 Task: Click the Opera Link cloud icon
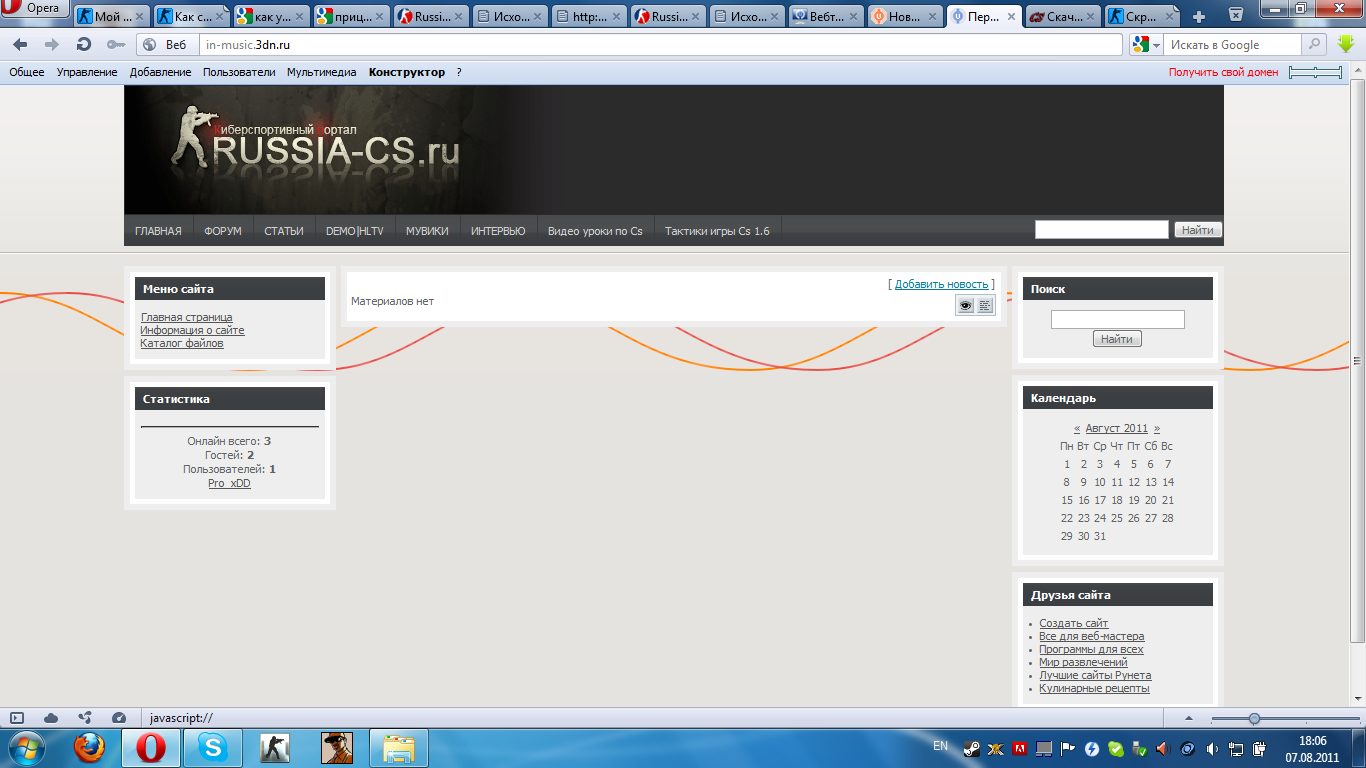(x=51, y=718)
